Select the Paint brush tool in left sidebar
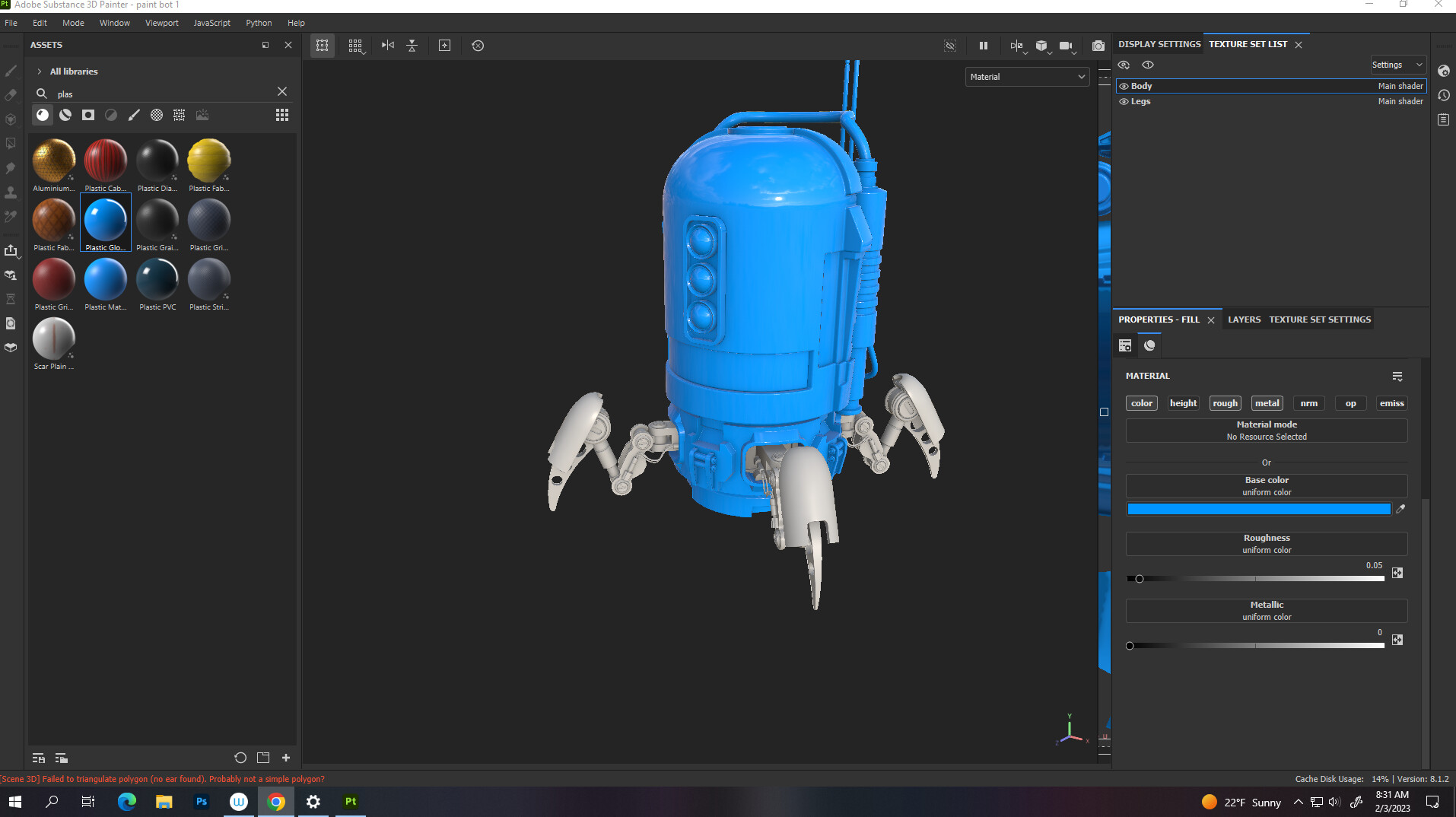1456x817 pixels. coord(11,71)
